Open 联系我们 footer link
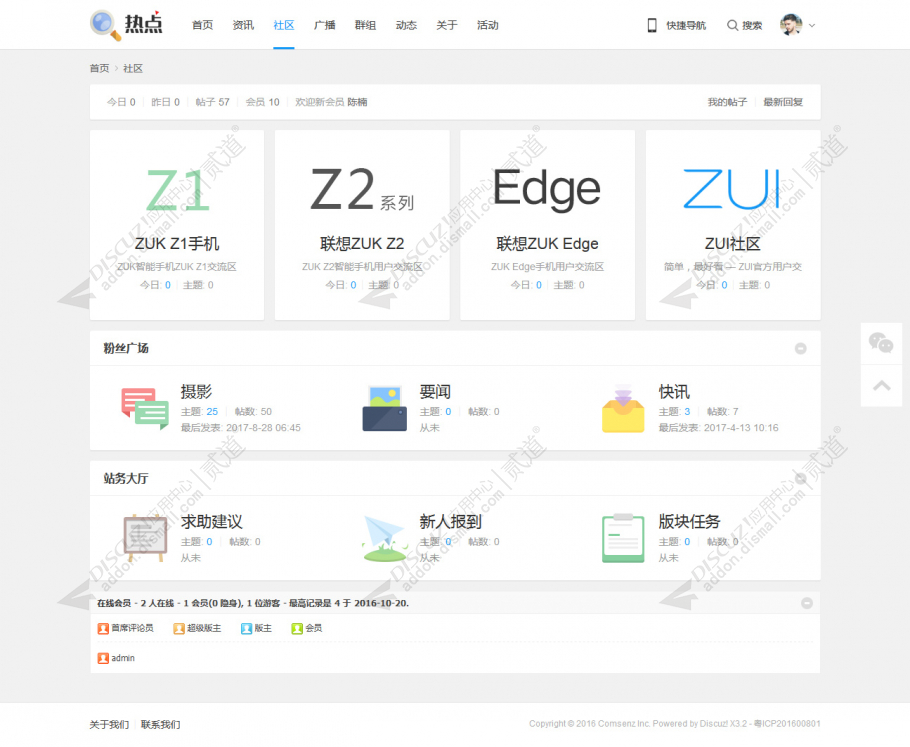910x747 pixels. click(x=161, y=724)
